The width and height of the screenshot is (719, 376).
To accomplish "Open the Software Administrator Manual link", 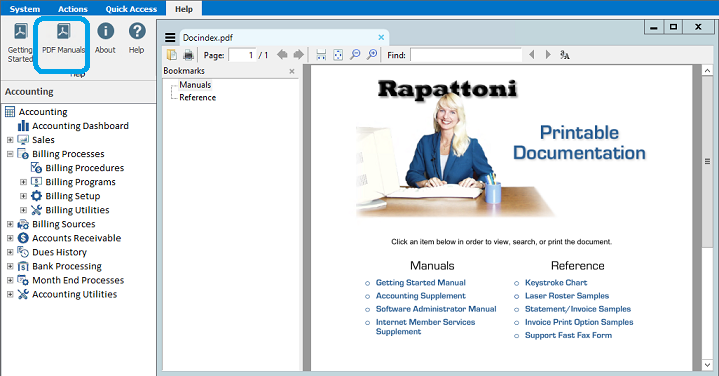I will tap(436, 309).
